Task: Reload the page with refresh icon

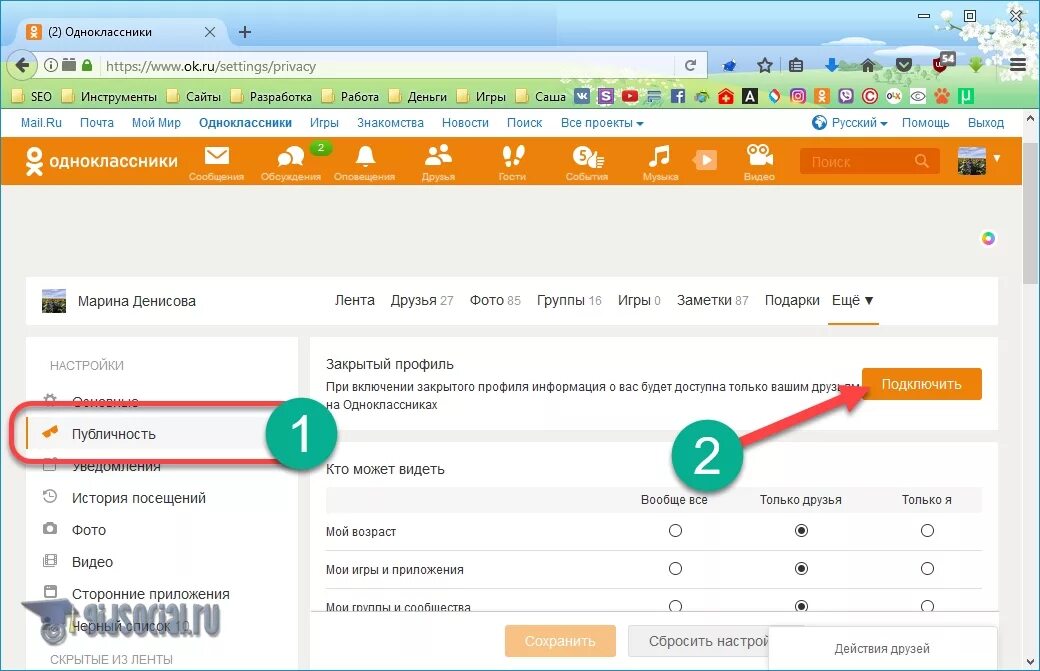Action: (x=690, y=66)
